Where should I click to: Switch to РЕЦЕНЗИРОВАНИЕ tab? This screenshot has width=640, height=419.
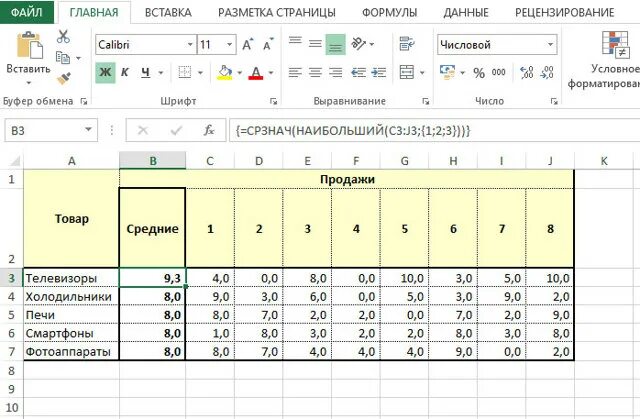(x=564, y=12)
